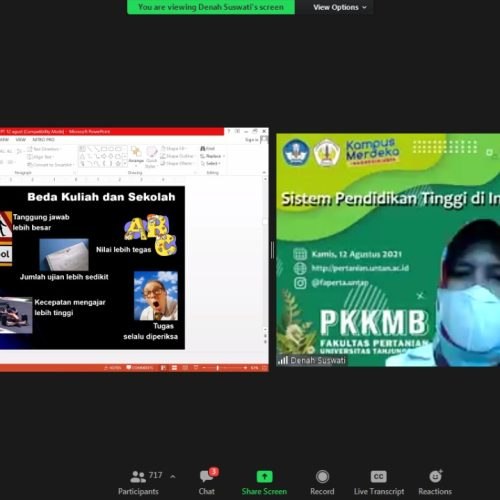
Task: Click the 'Nilai lebih tegas' text
Action: [x=123, y=249]
